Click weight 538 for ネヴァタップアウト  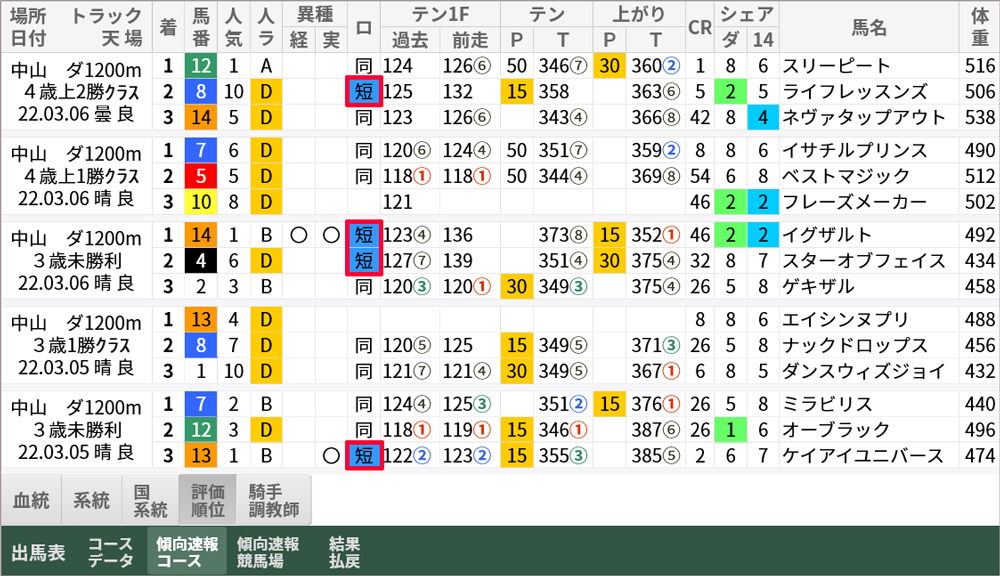980,117
